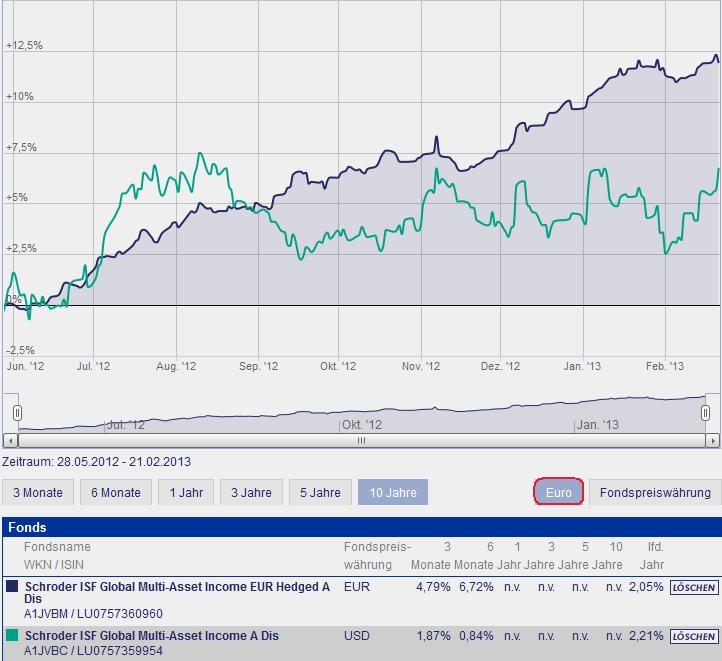This screenshot has width=722, height=661.
Task: Click the teal color square of the USD fund
Action: [12, 636]
